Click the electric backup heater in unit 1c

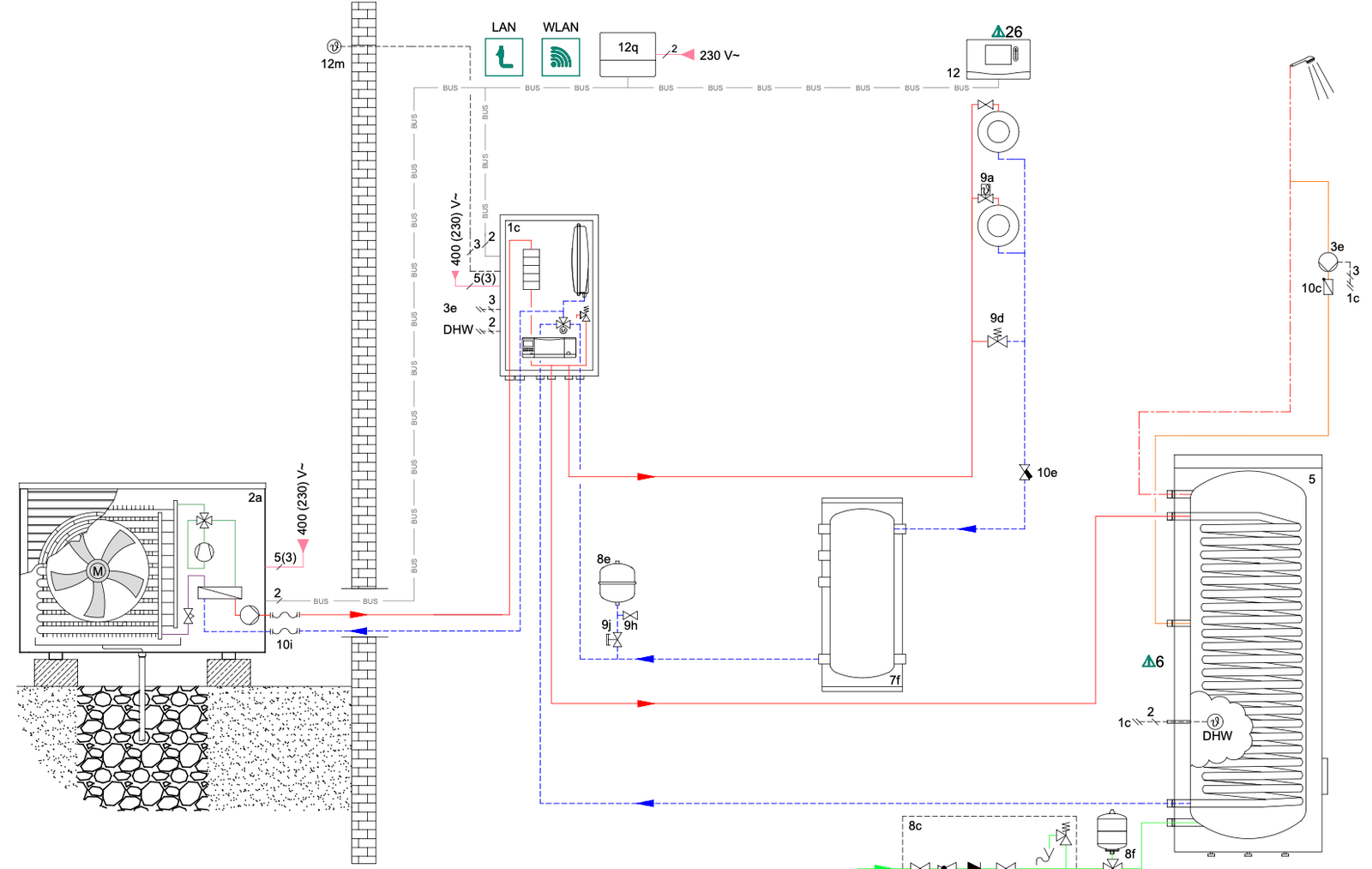(532, 269)
